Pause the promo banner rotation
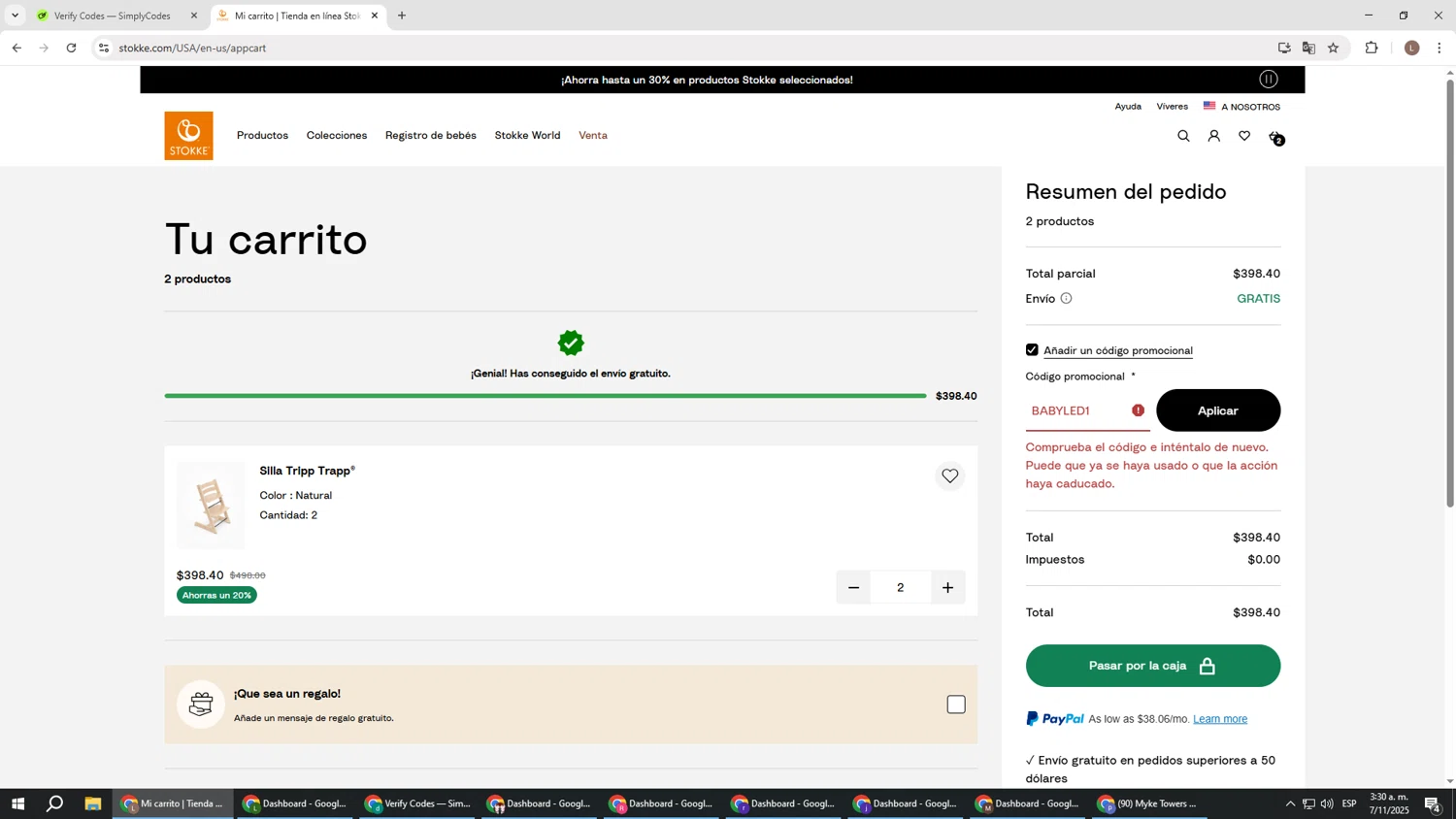The height and width of the screenshot is (819, 1456). point(1269,80)
